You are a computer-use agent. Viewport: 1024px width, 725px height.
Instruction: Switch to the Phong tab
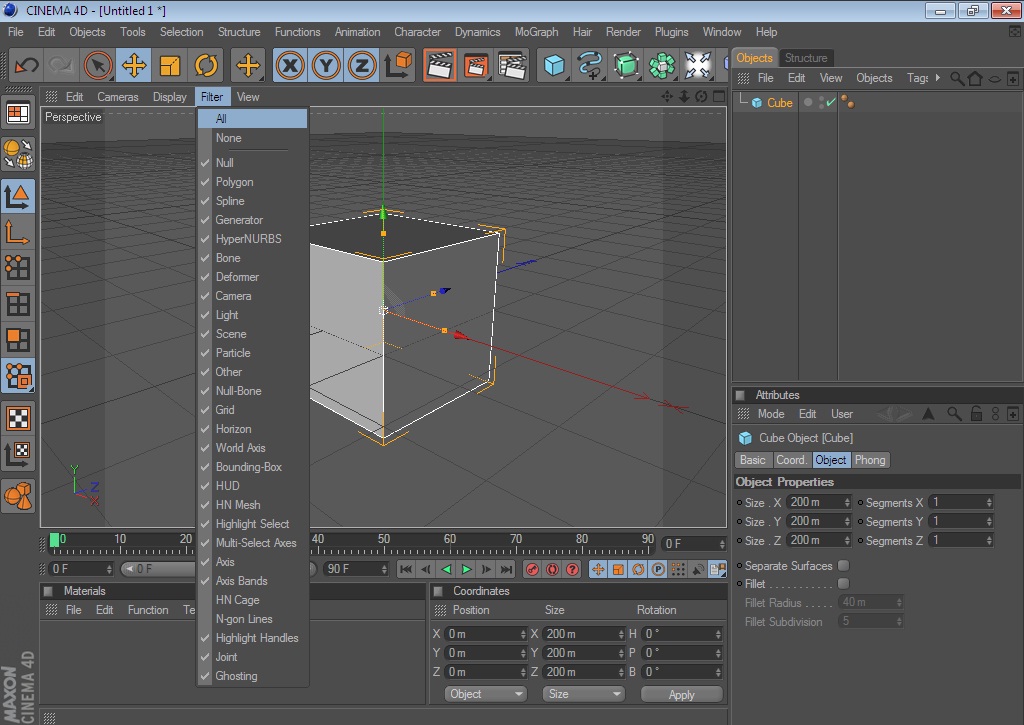point(870,460)
